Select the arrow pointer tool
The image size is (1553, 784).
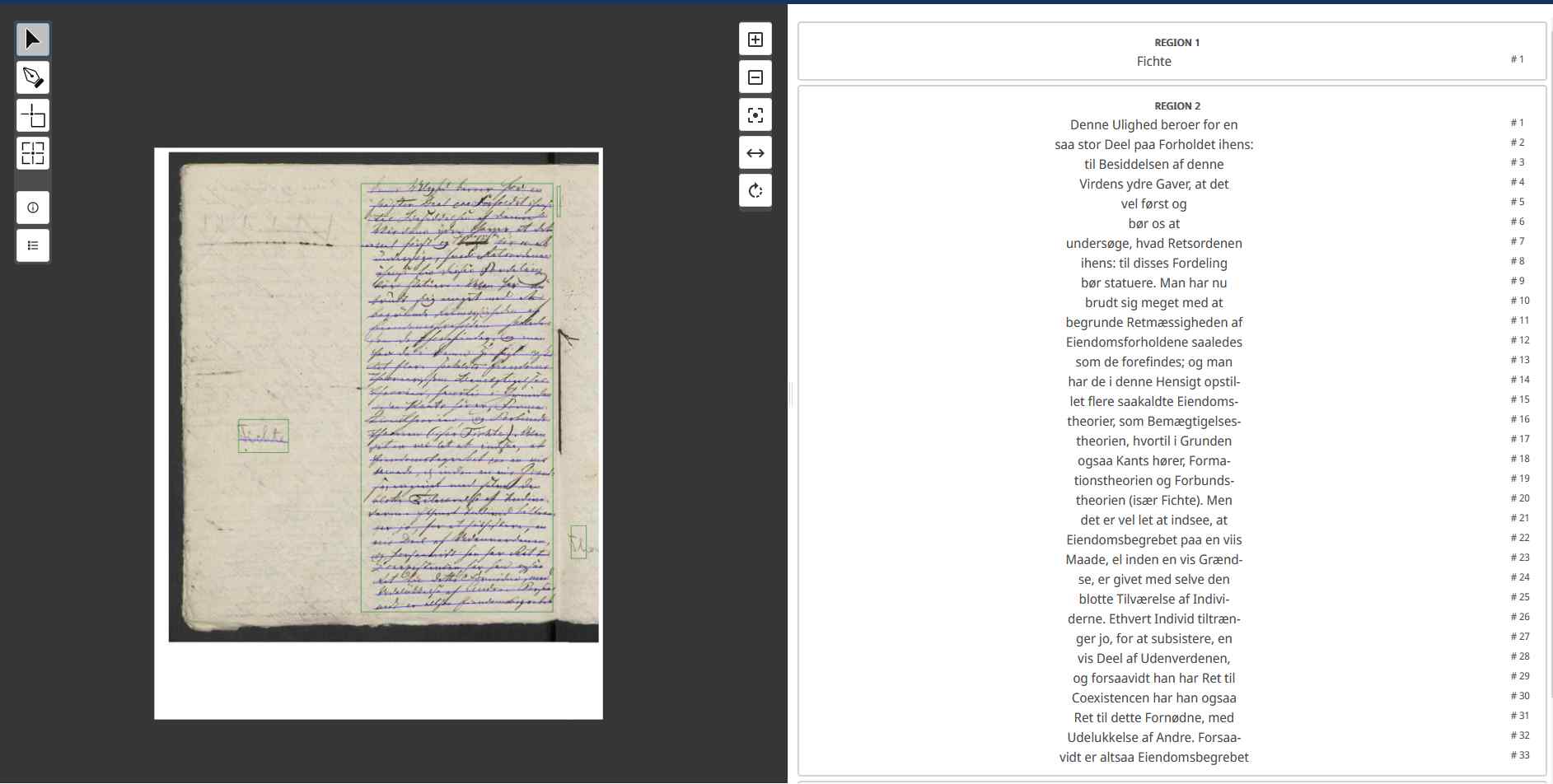point(33,40)
